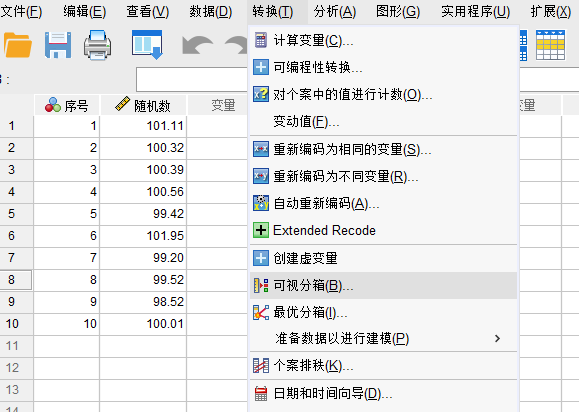Click the icon beside 对个案中的值进行计数
579x412 pixels.
click(x=261, y=94)
